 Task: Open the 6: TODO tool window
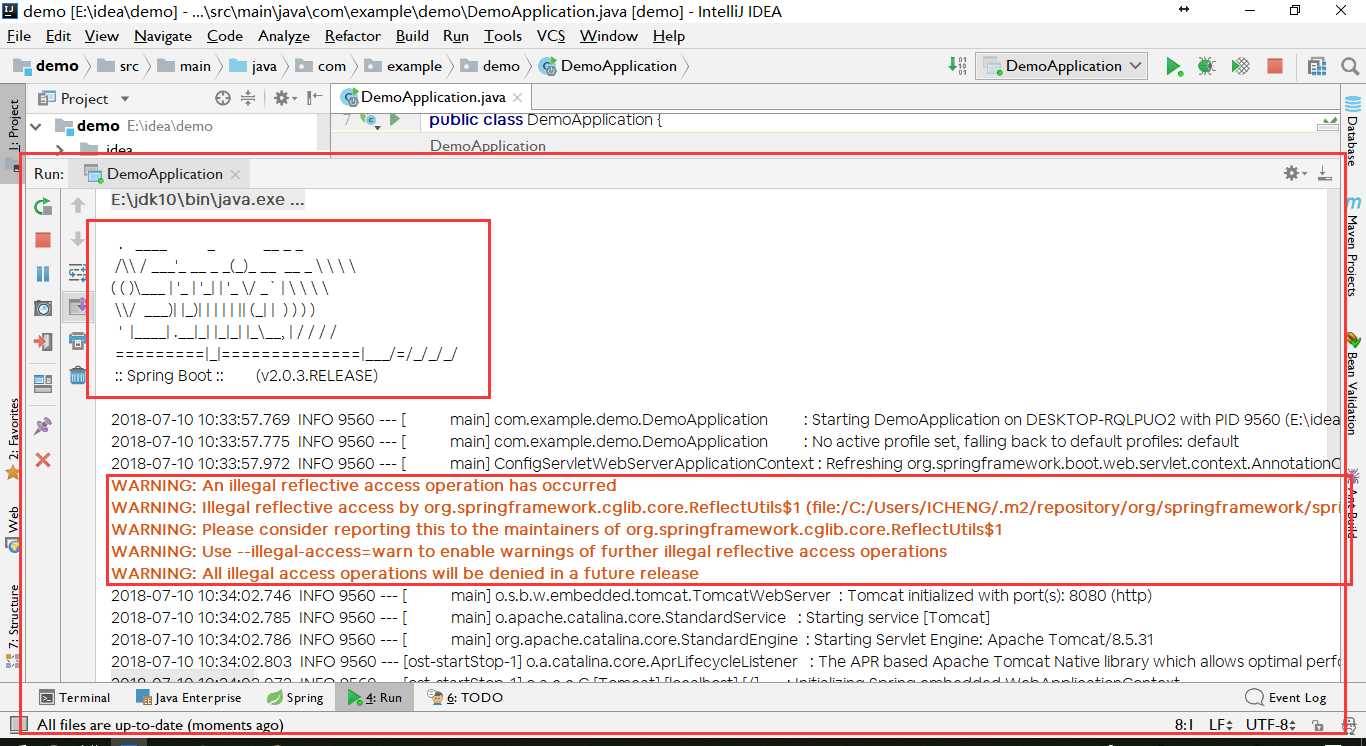pyautogui.click(x=465, y=698)
